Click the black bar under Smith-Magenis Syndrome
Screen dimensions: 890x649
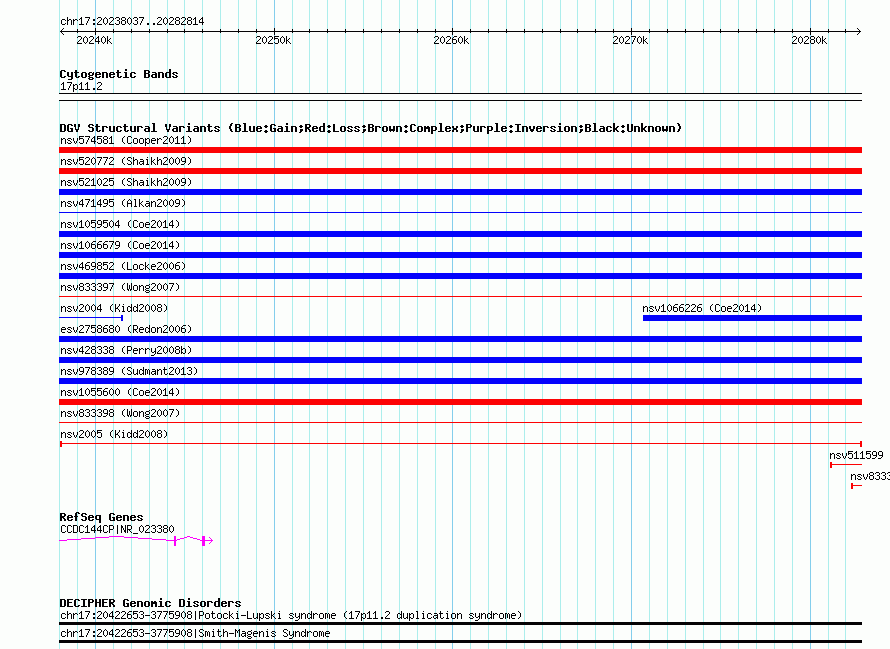tap(460, 642)
